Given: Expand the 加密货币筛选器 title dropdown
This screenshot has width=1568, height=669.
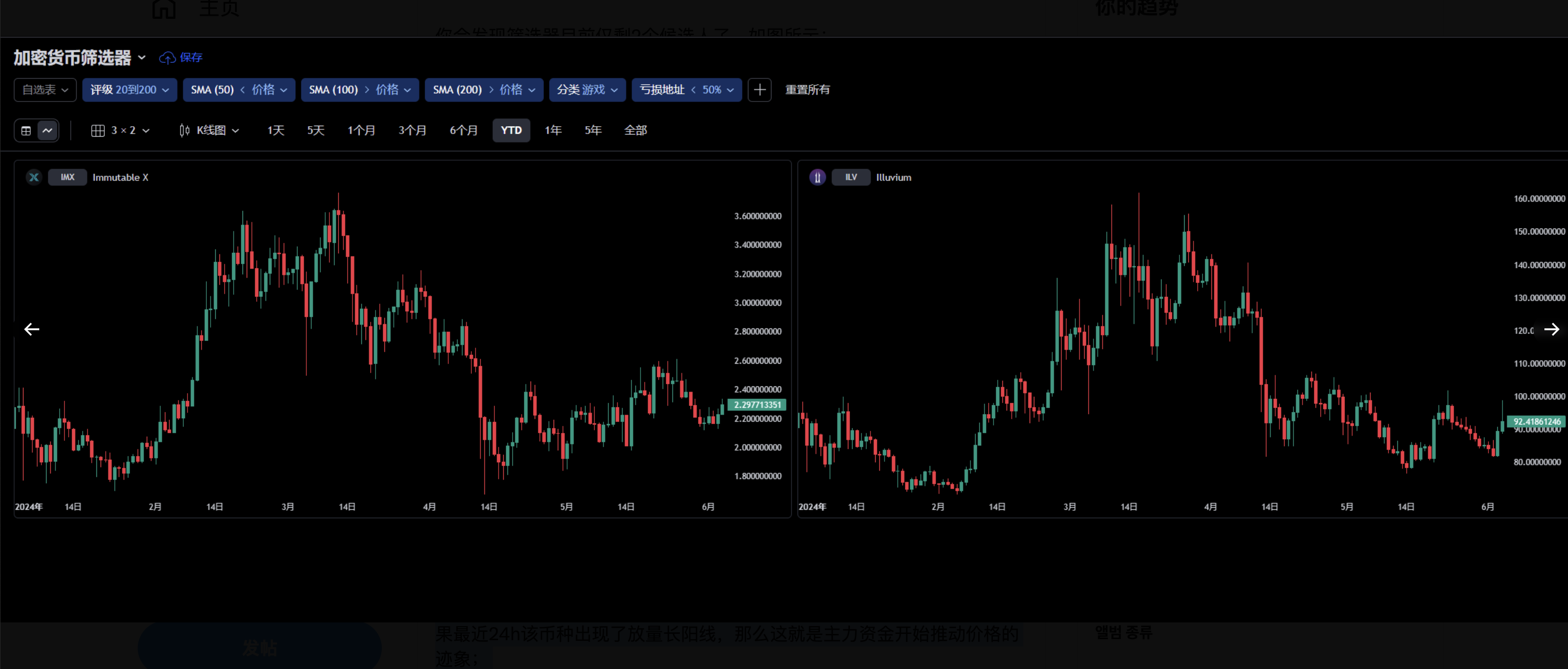Looking at the screenshot, I should pyautogui.click(x=142, y=58).
